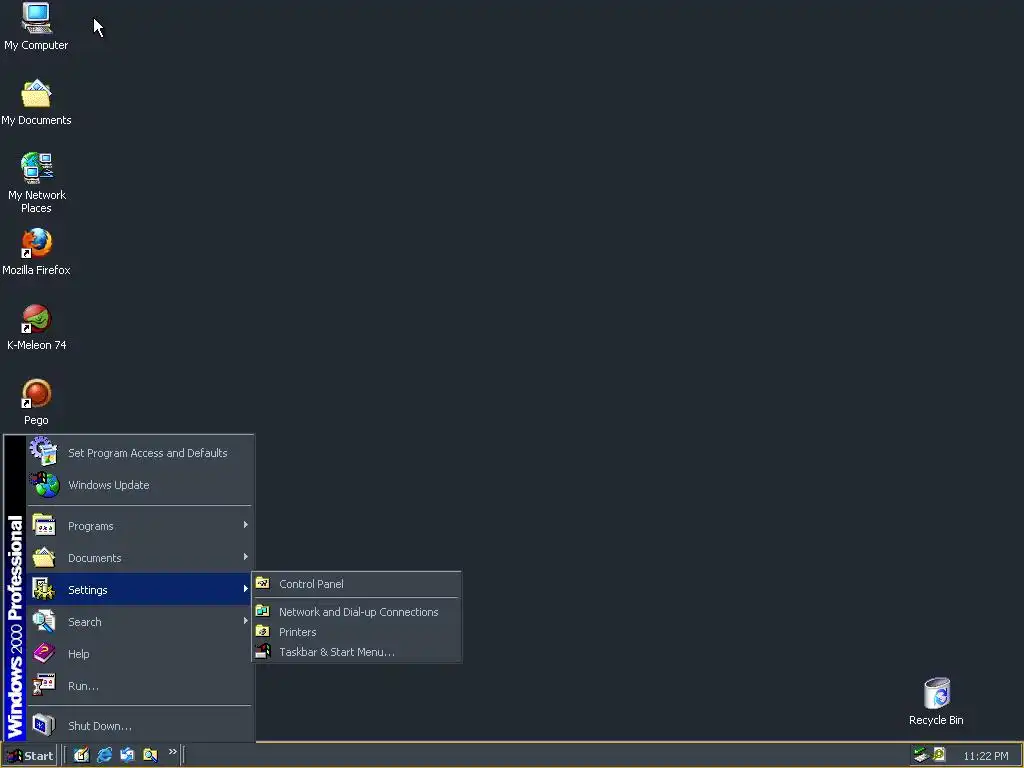Screen dimensions: 1024x768
Task: Open Help from the Start menu
Action: coord(139,654)
